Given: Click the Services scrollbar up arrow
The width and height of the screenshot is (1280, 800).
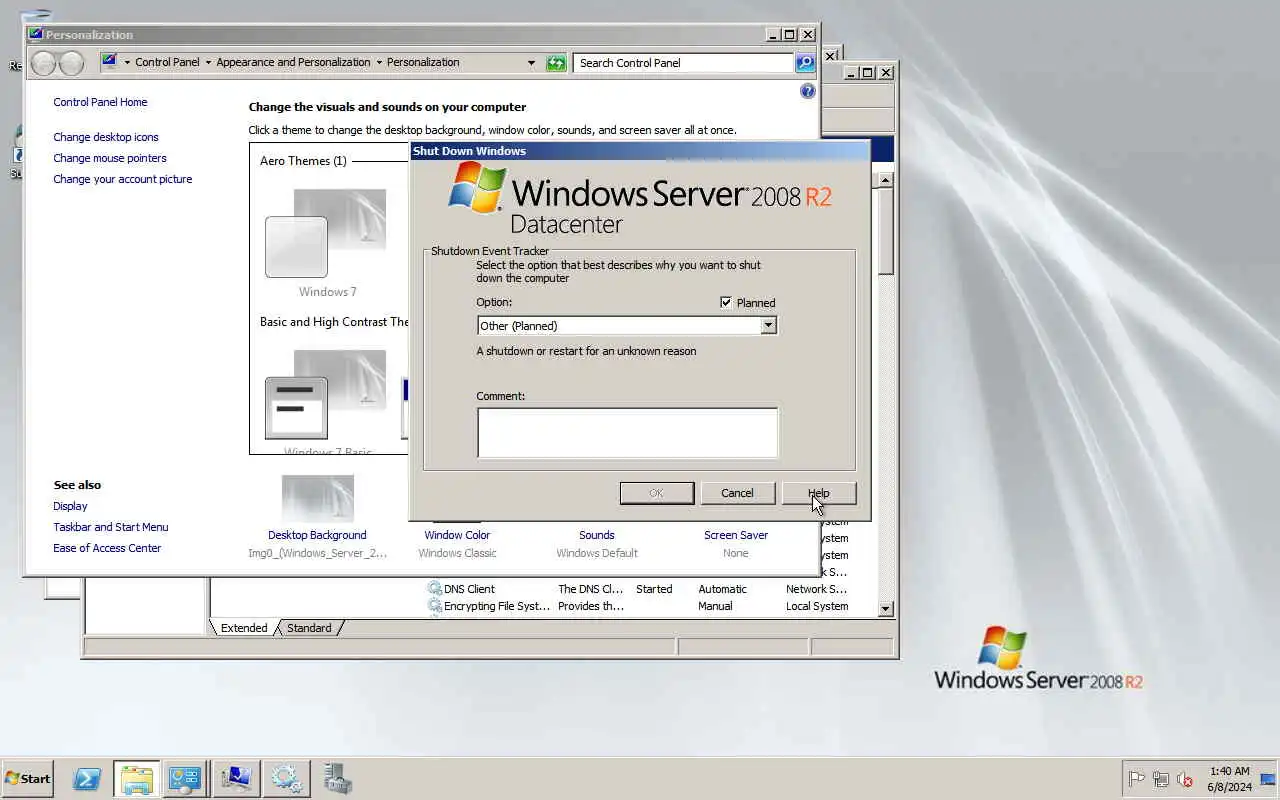Looking at the screenshot, I should click(x=885, y=180).
